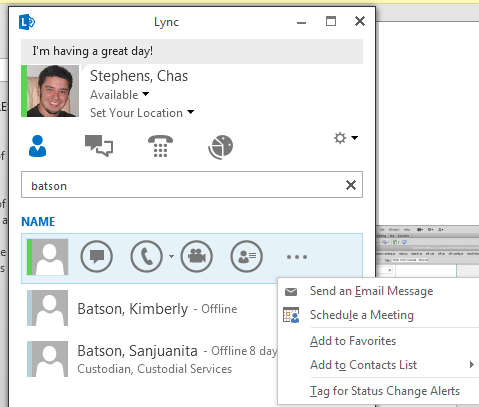Screen dimensions: 479x407
Task: Call the selected contact via phone icon
Action: 147,257
